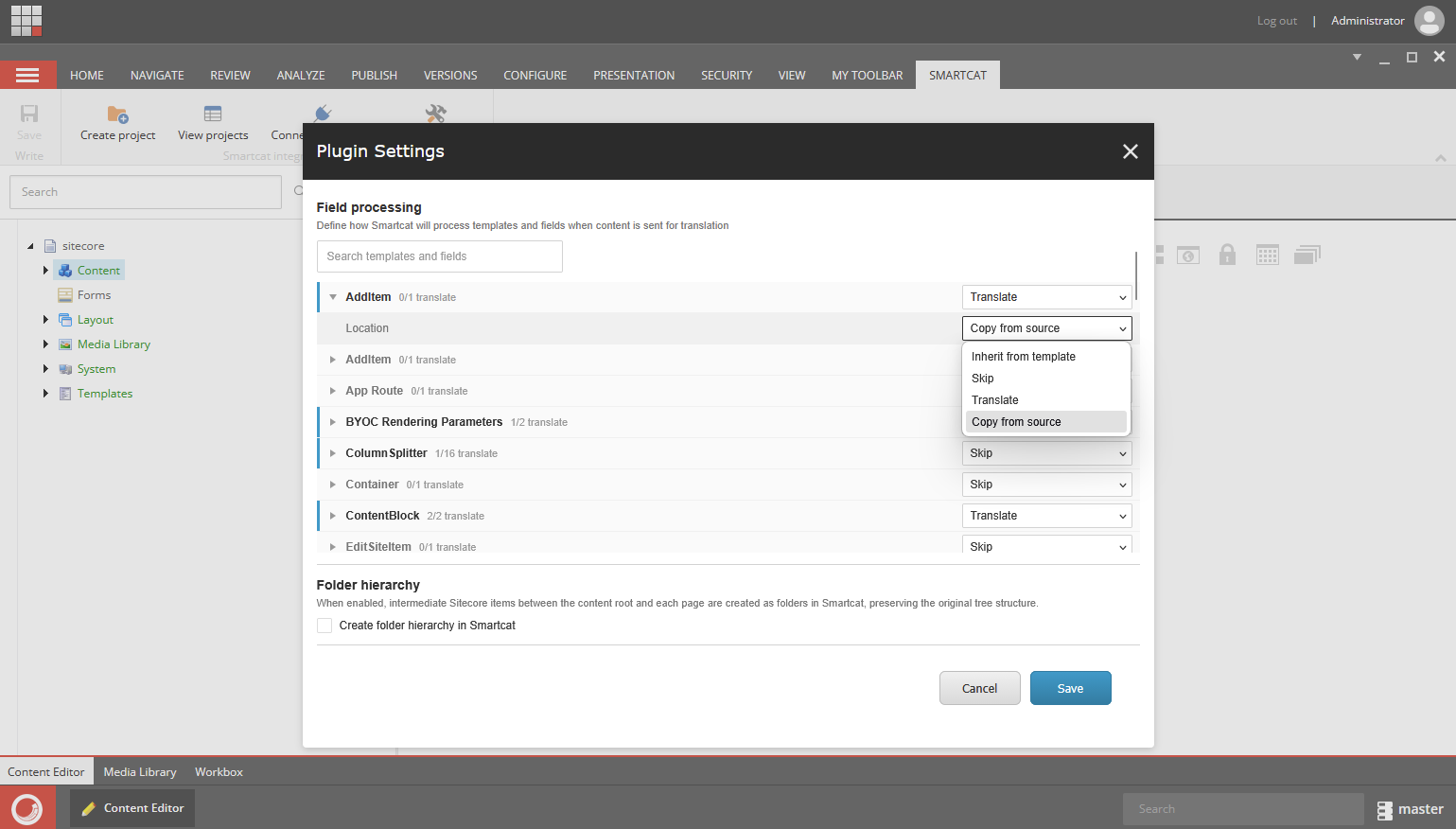Choose Copy from source in the list
This screenshot has width=1456, height=829.
click(x=1046, y=422)
